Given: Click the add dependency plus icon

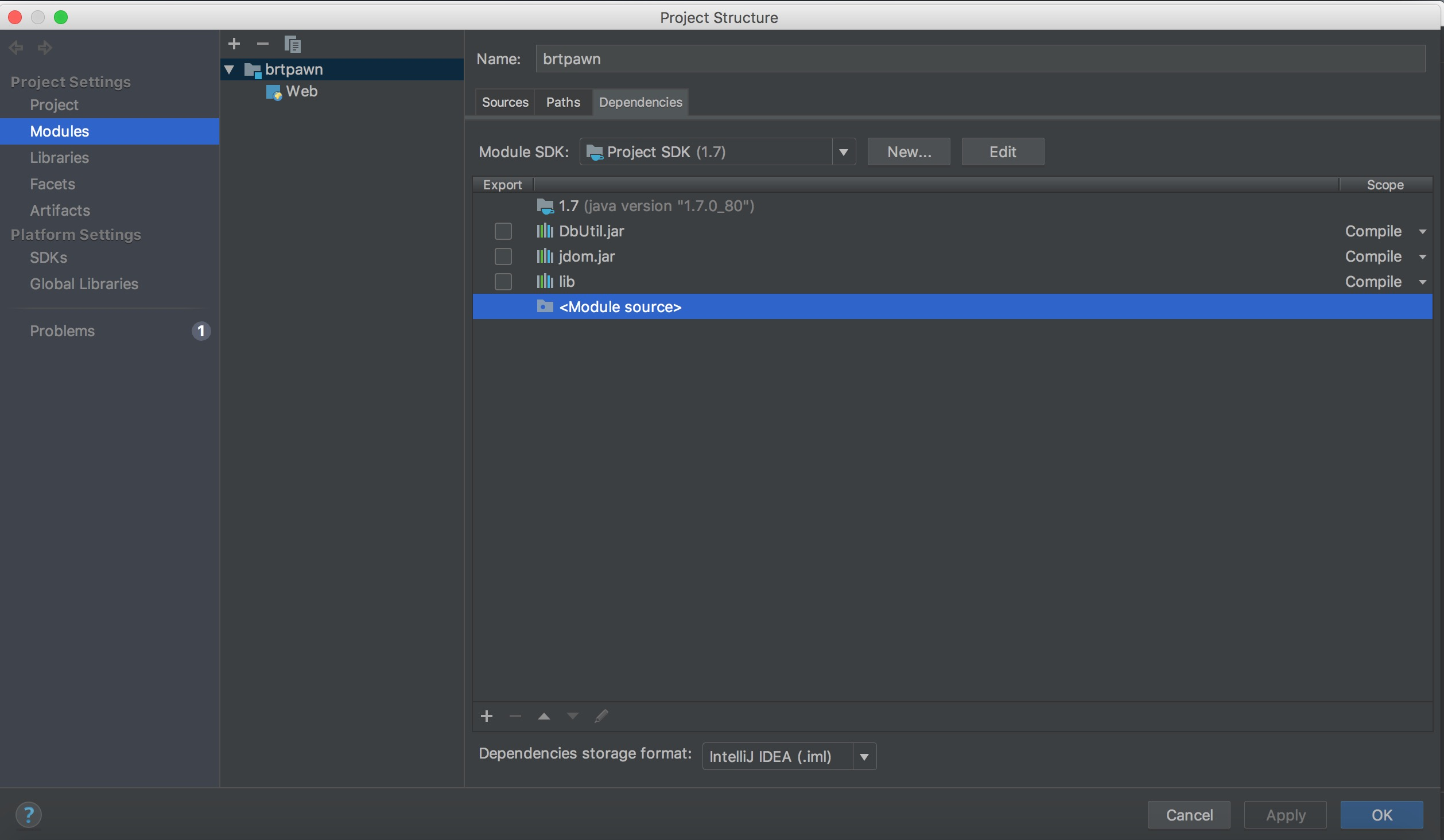Looking at the screenshot, I should [x=487, y=716].
